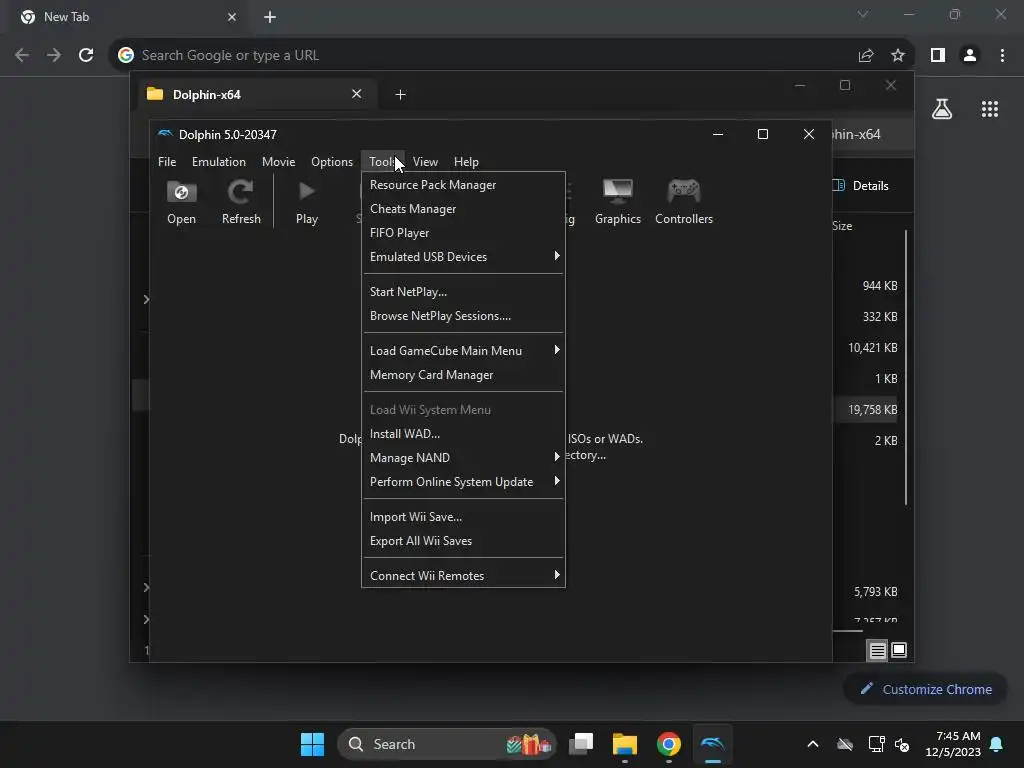Open the Chrome profile icon
This screenshot has height=768, width=1024.
tap(970, 56)
